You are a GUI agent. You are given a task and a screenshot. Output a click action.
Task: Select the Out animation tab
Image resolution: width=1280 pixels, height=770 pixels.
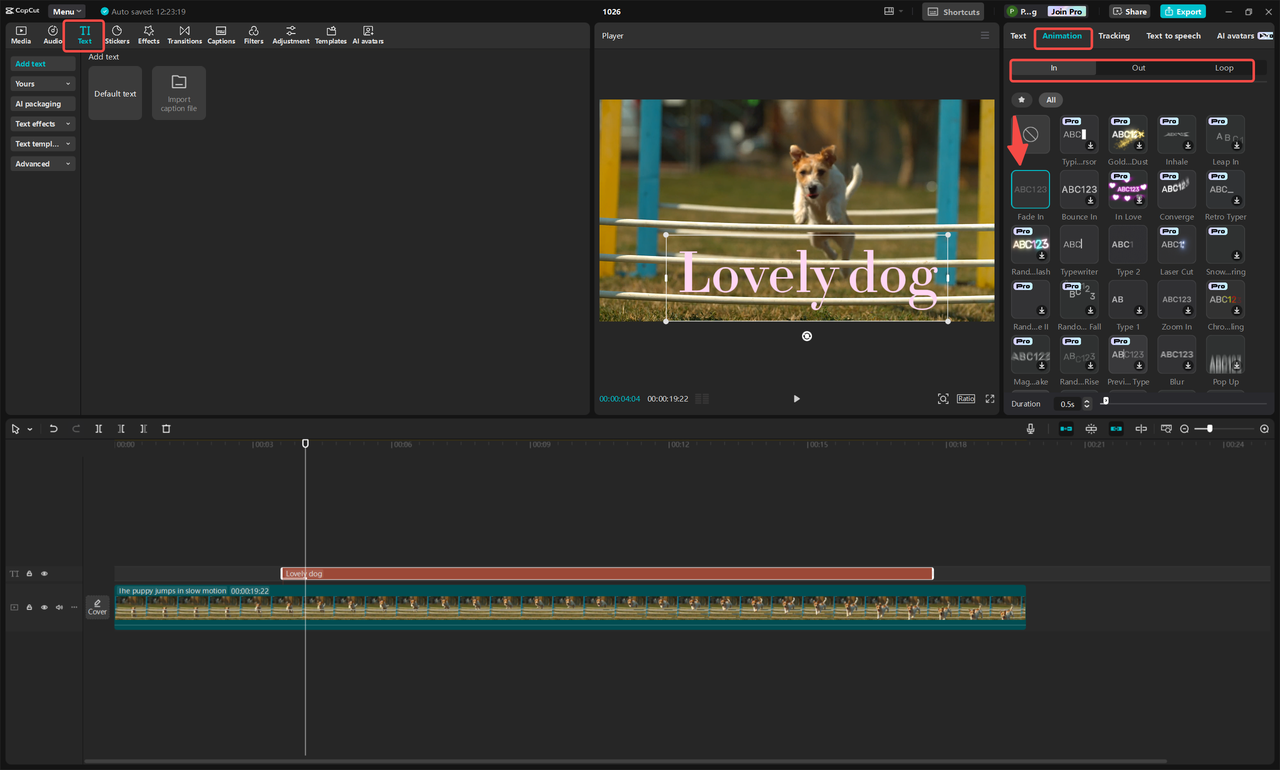point(1138,68)
